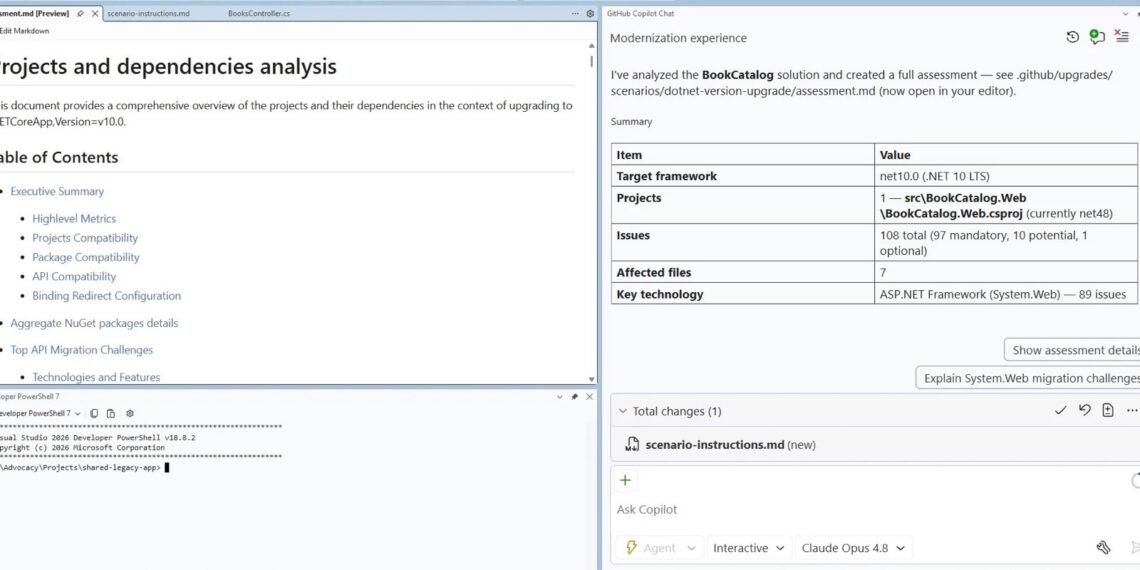This screenshot has height=570, width=1140.
Task: Show Copilot chat history
Action: coord(1072,37)
